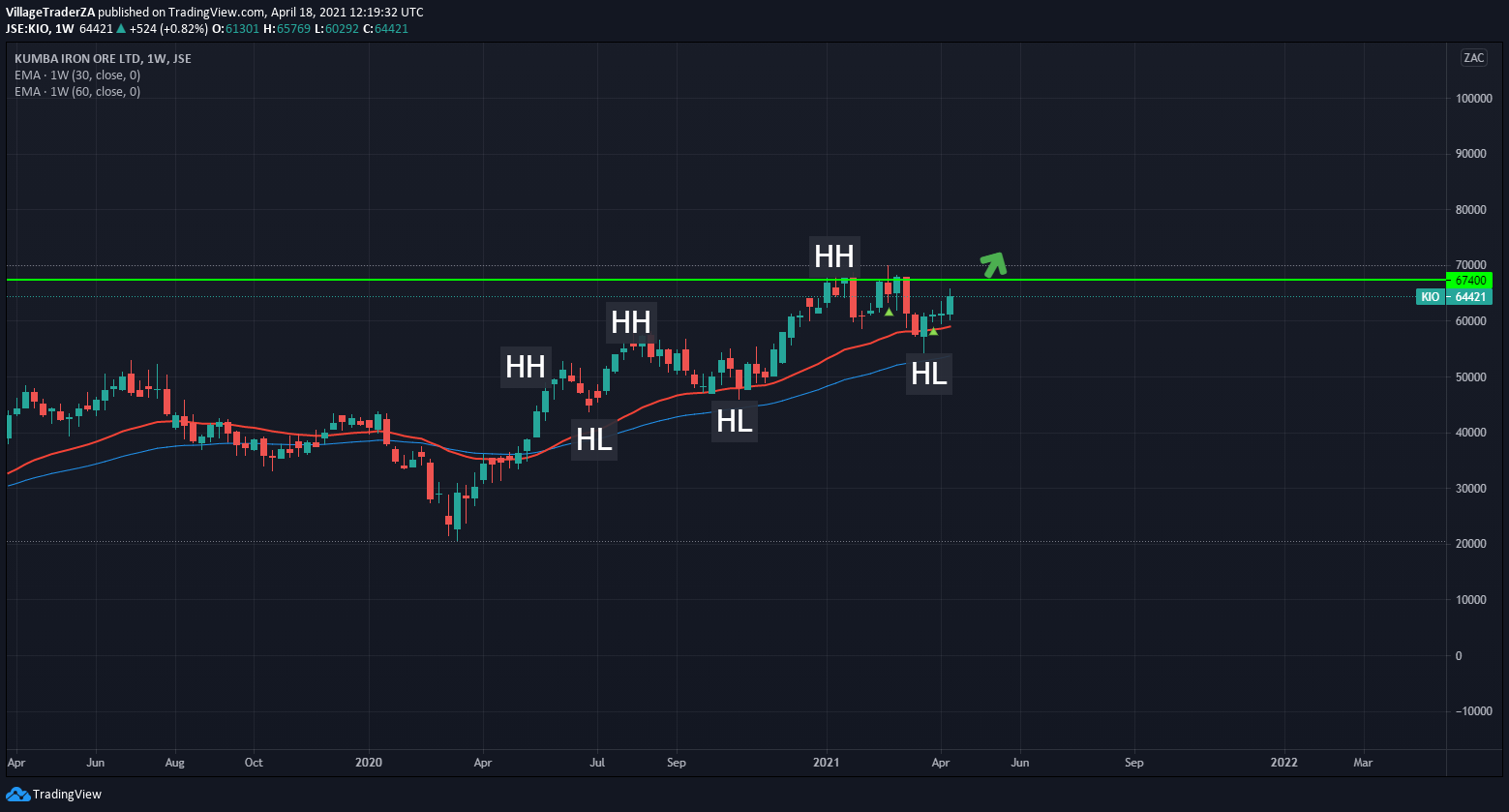The height and width of the screenshot is (812, 1509).
Task: Click the KIO 64421 current price tag
Action: coord(1454,297)
